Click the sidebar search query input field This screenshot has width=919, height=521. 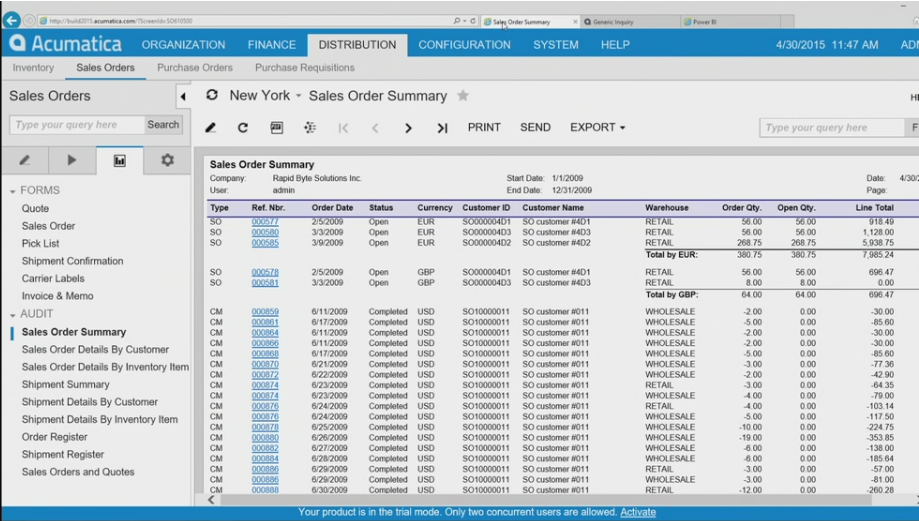[x=75, y=125]
